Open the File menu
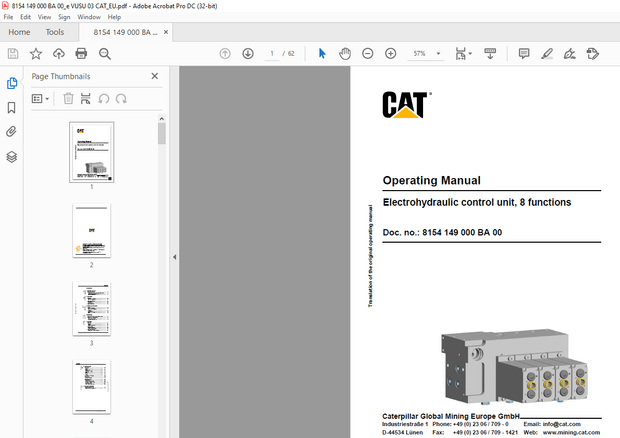The height and width of the screenshot is (438, 620). tap(8, 17)
